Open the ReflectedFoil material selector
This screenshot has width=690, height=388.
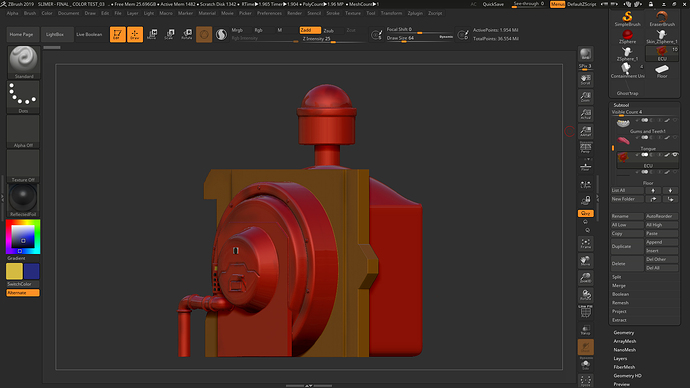23,200
